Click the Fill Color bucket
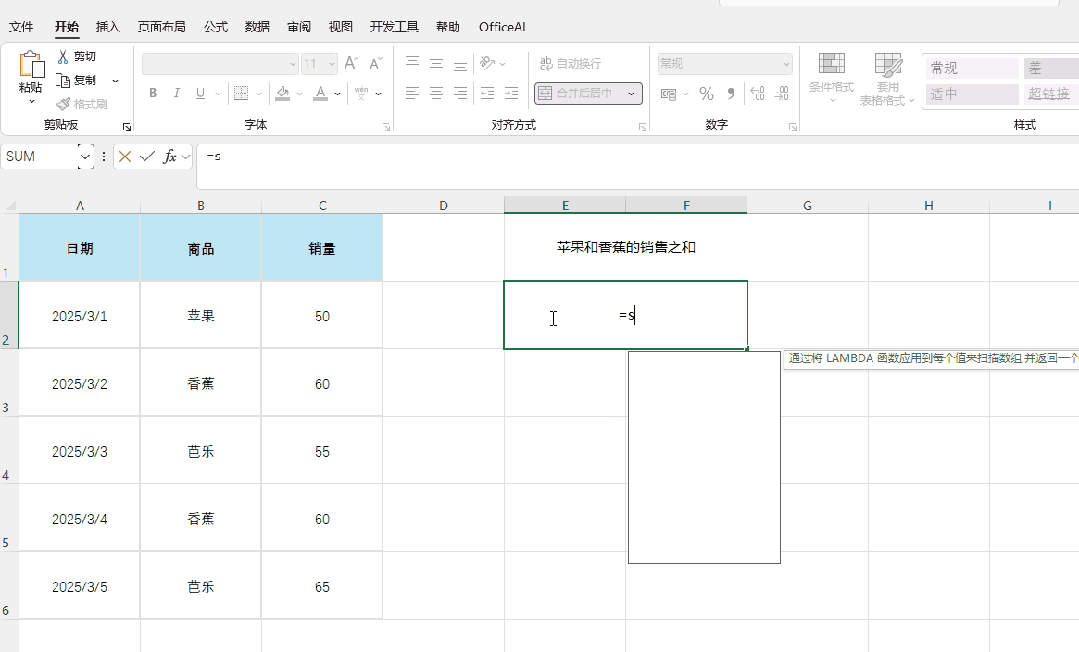 (282, 93)
